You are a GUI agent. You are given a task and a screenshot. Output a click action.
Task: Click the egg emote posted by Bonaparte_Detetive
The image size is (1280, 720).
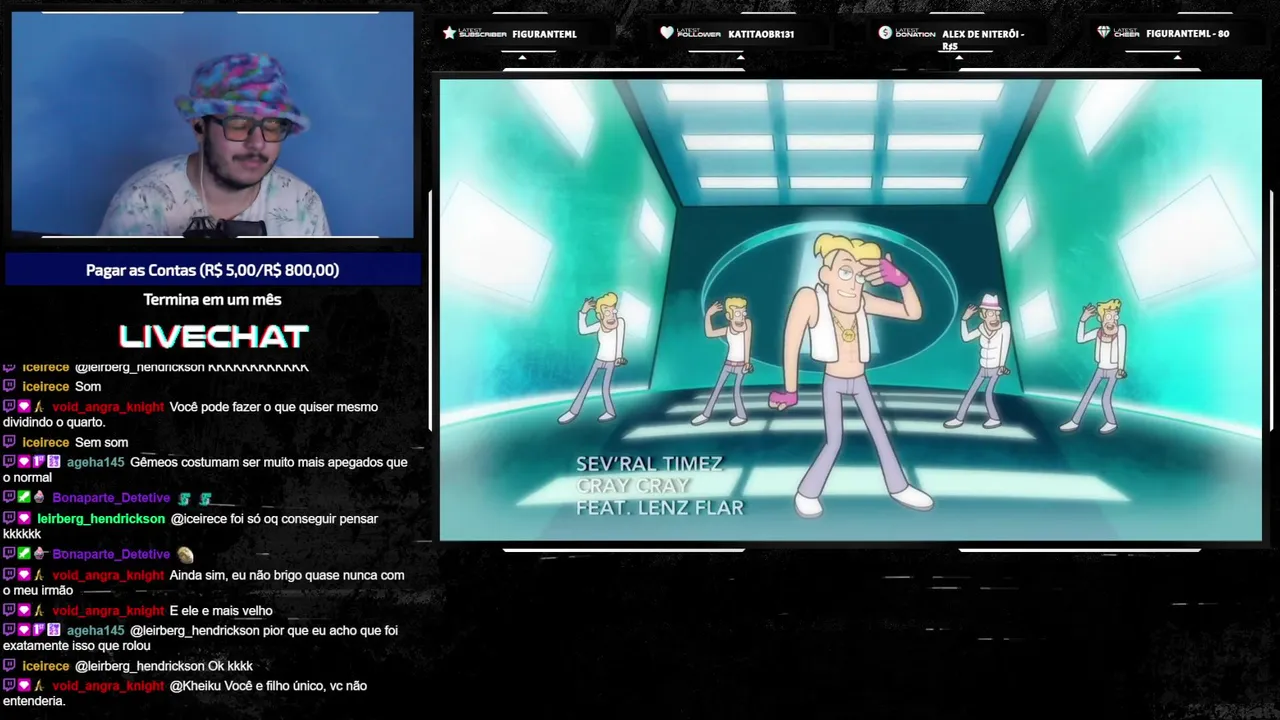185,554
